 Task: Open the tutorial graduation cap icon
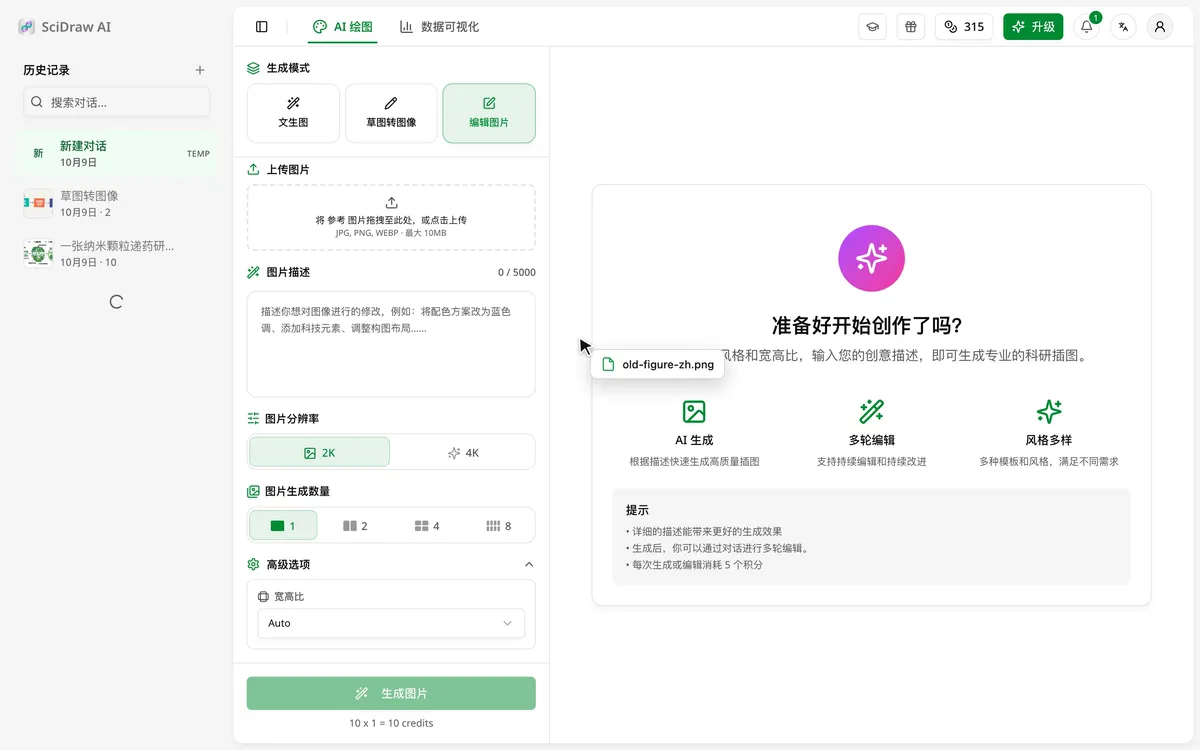coord(872,27)
